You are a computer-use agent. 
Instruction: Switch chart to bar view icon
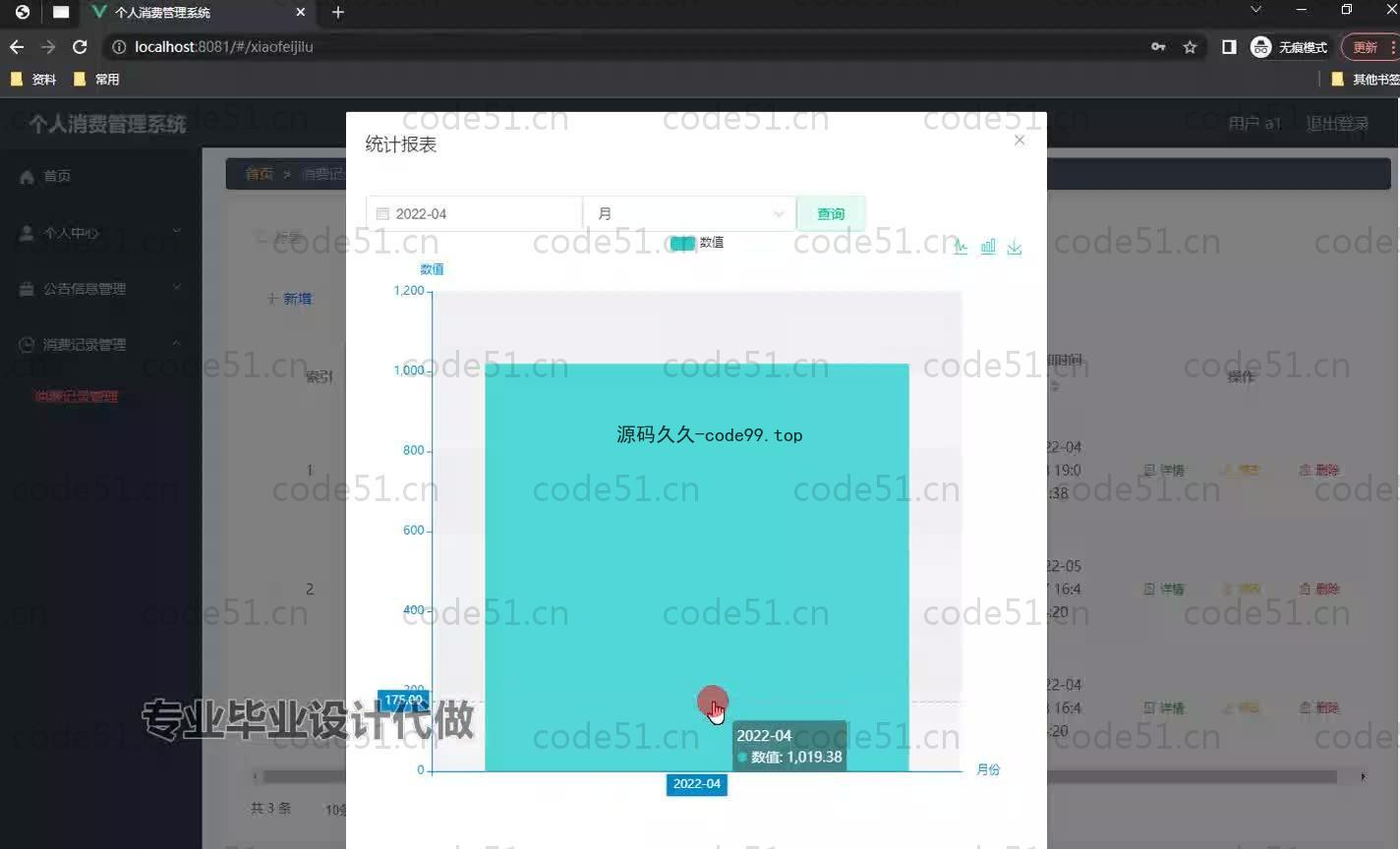(988, 247)
